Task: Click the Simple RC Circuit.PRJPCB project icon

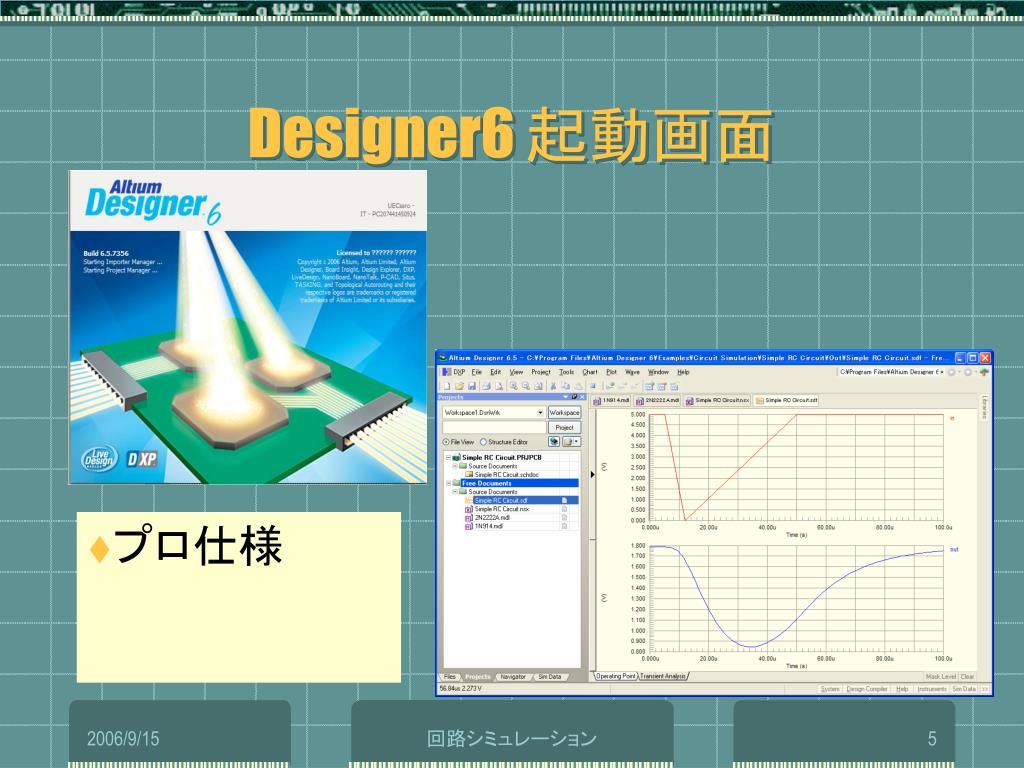Action: tap(457, 458)
